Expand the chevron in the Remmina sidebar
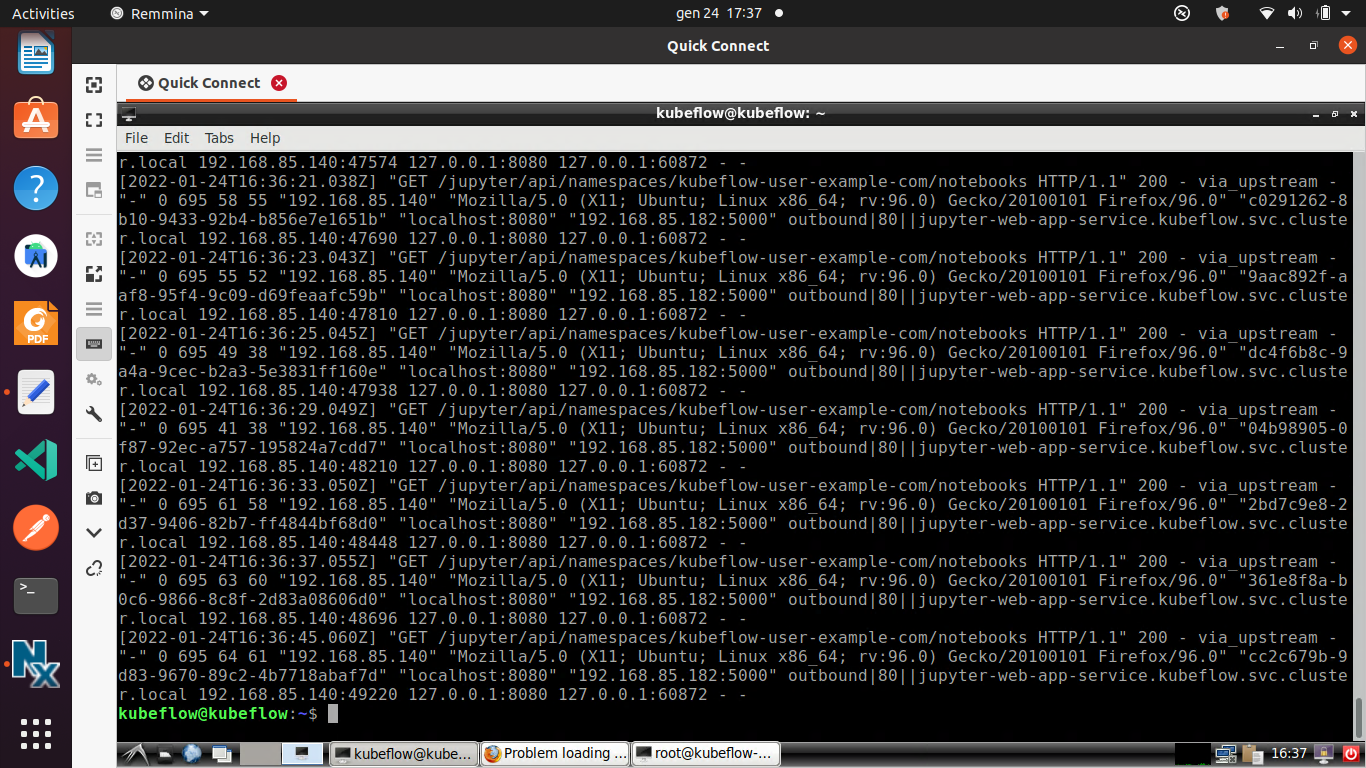1366x768 pixels. [x=93, y=532]
